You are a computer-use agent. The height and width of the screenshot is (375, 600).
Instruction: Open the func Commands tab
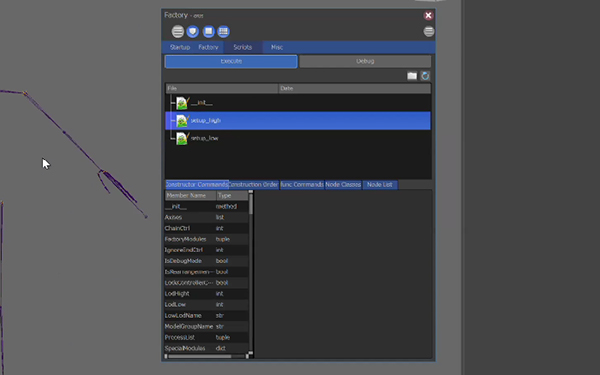pyautogui.click(x=302, y=184)
